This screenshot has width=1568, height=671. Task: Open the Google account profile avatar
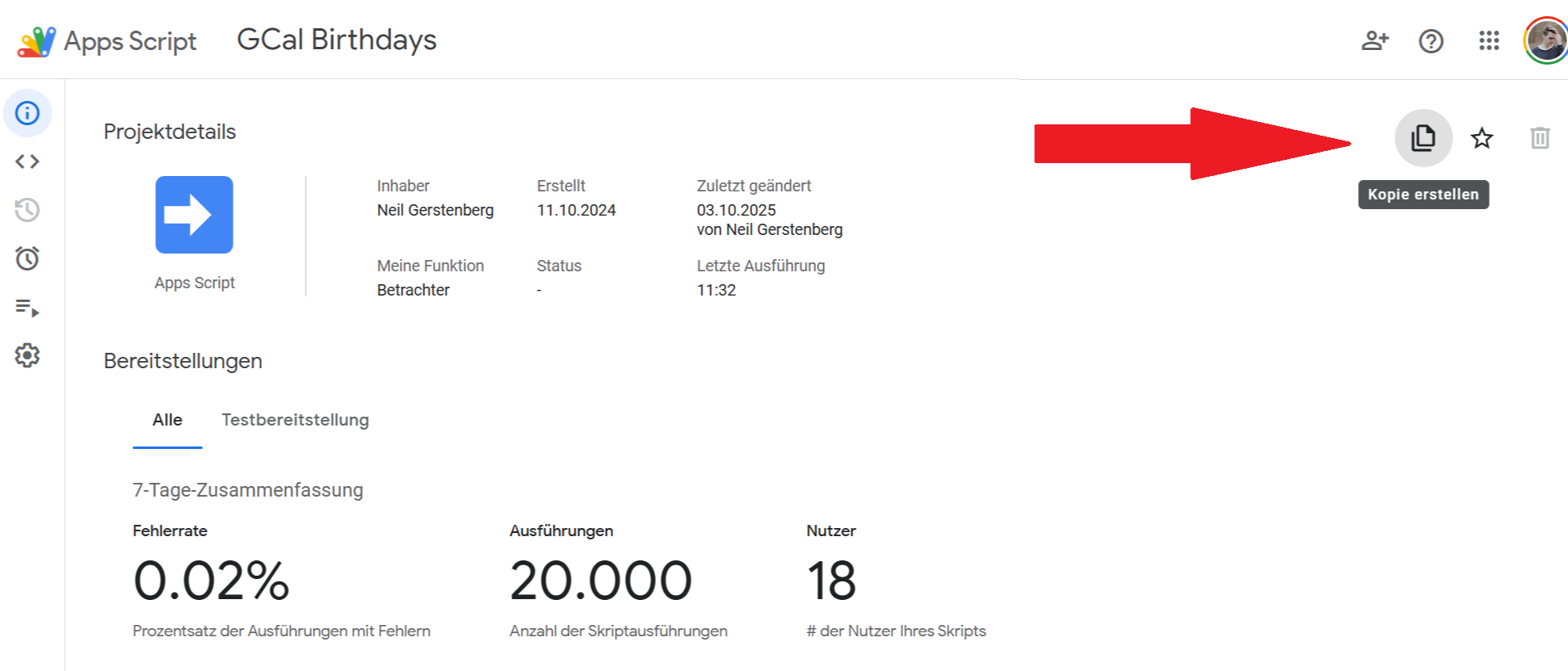tap(1545, 40)
